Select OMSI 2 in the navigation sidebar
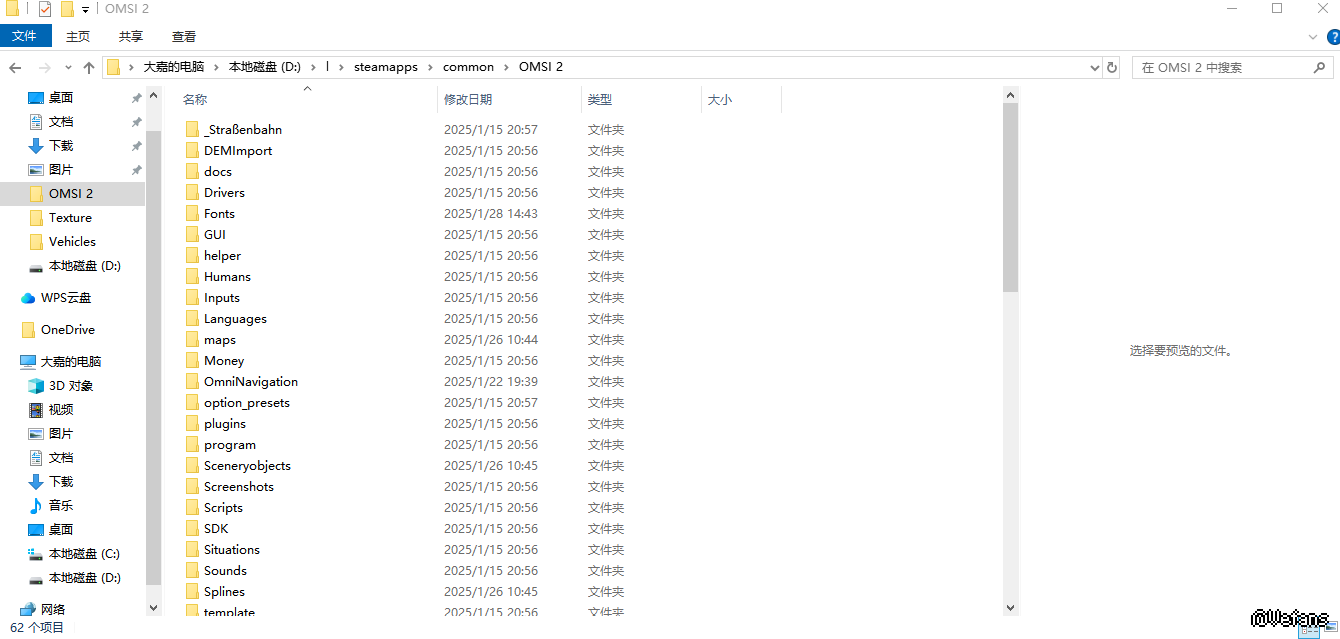The height and width of the screenshot is (639, 1340). (72, 194)
